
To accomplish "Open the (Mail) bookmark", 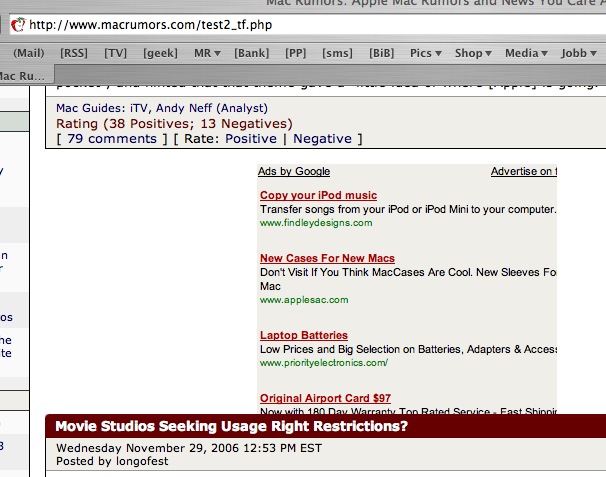I will coord(29,53).
